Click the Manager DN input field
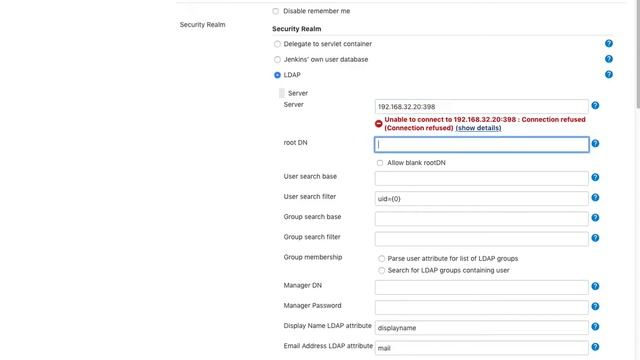 pyautogui.click(x=481, y=287)
